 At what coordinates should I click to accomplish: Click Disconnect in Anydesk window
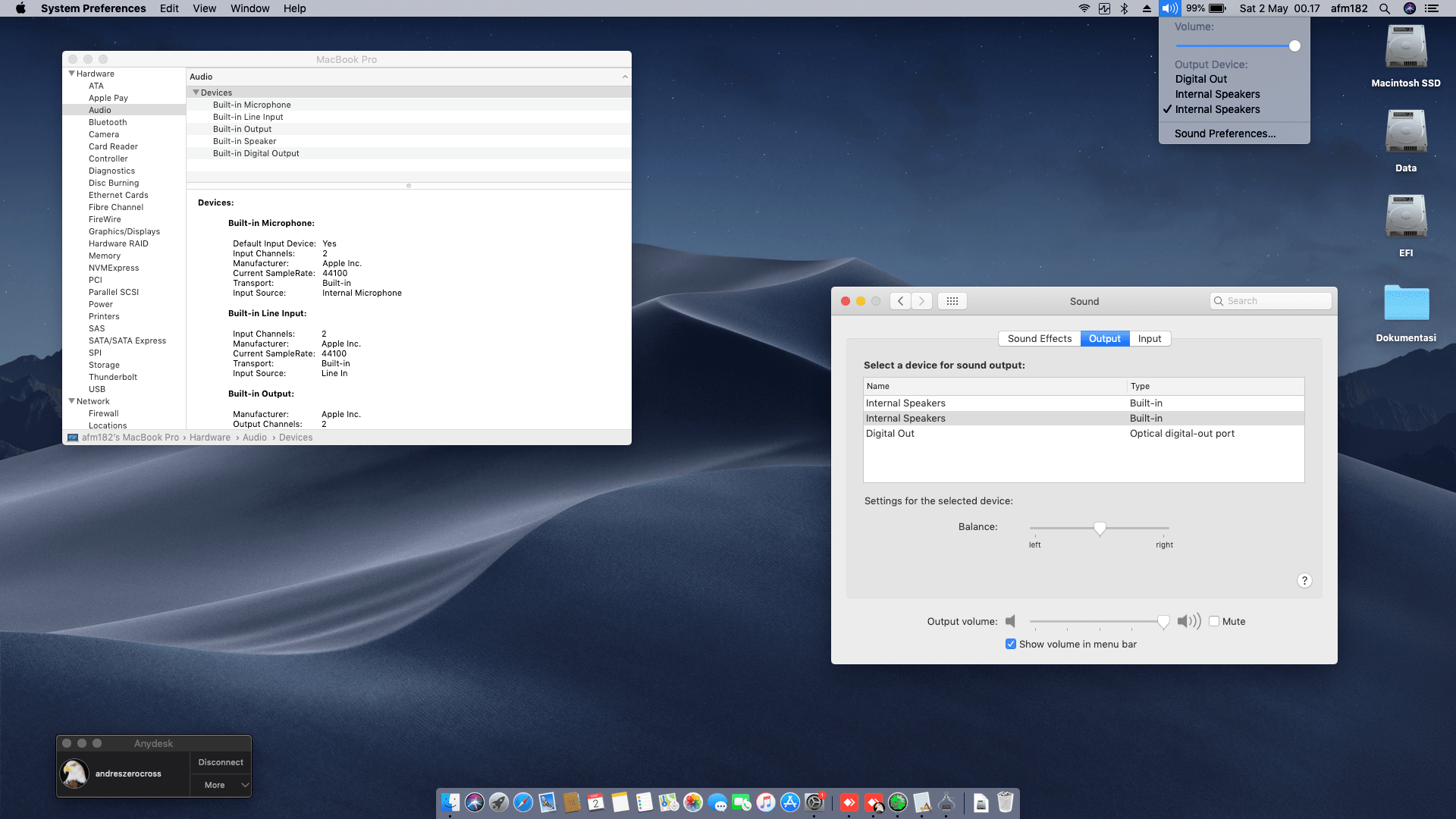221,762
